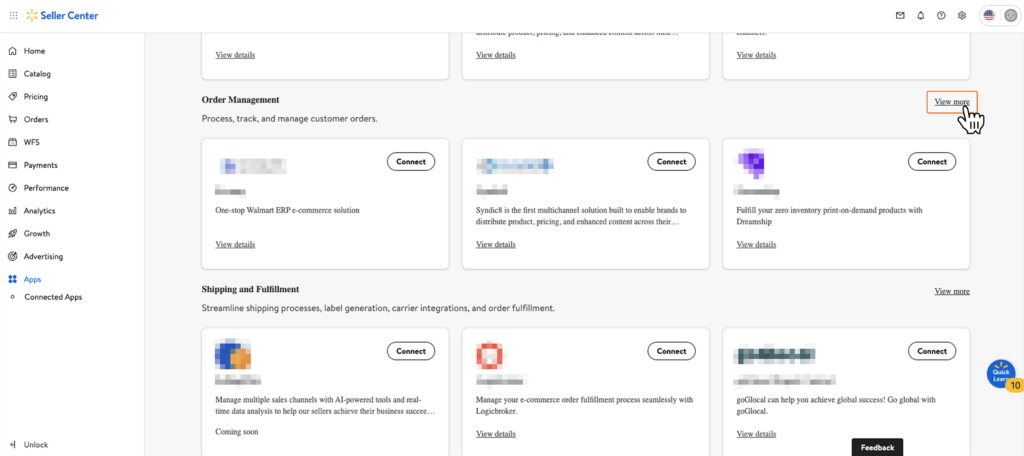This screenshot has width=1024, height=456.
Task: Click the Logicbroker red ring logo
Action: 489,355
